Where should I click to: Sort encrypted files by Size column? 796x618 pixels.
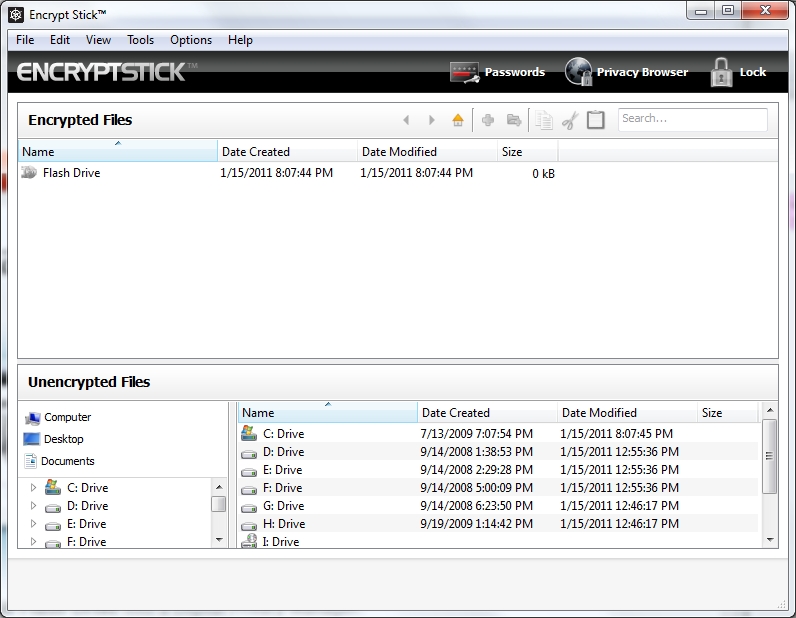(x=527, y=151)
